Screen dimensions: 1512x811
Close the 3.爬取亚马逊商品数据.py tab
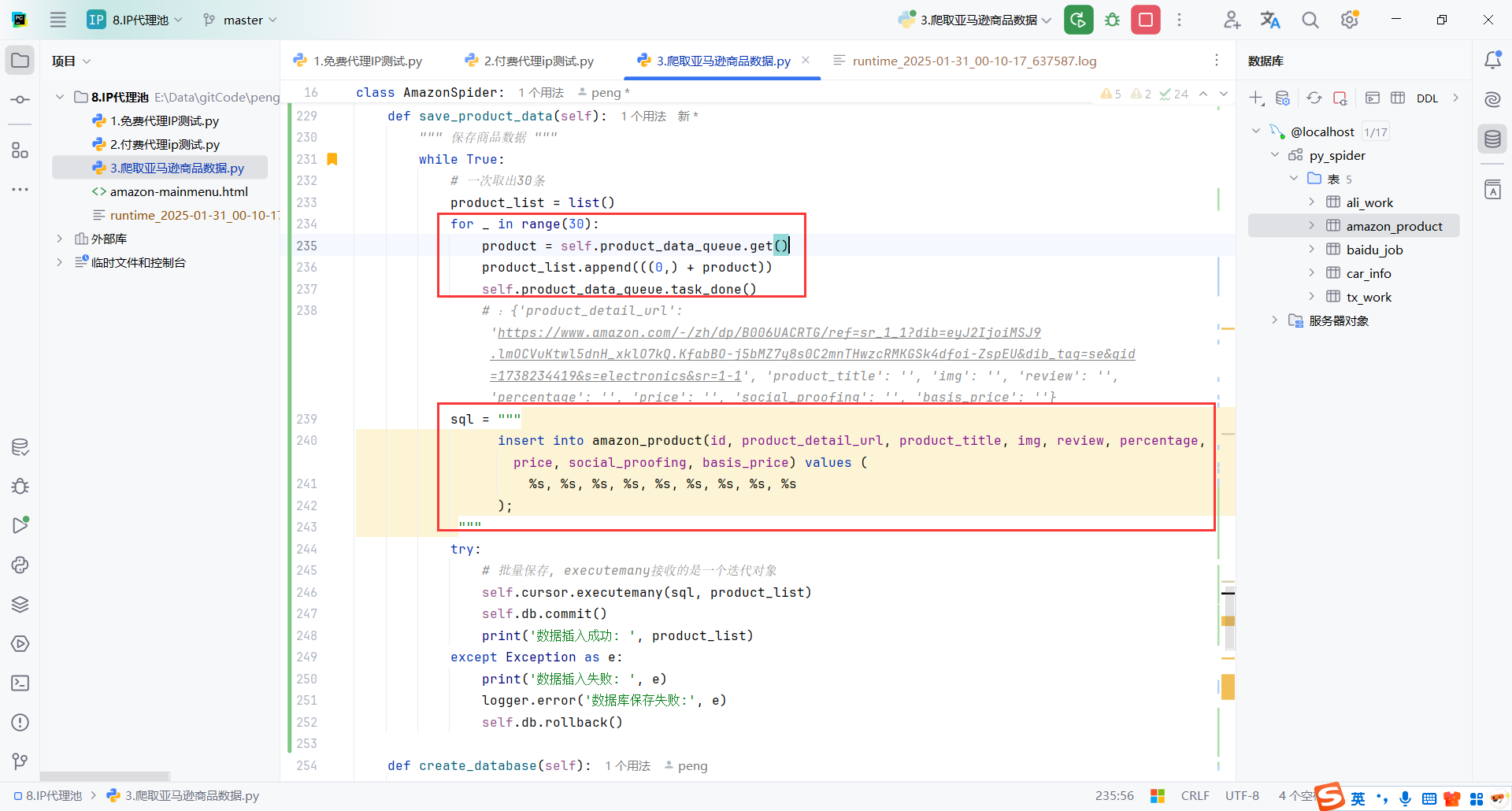click(x=806, y=60)
